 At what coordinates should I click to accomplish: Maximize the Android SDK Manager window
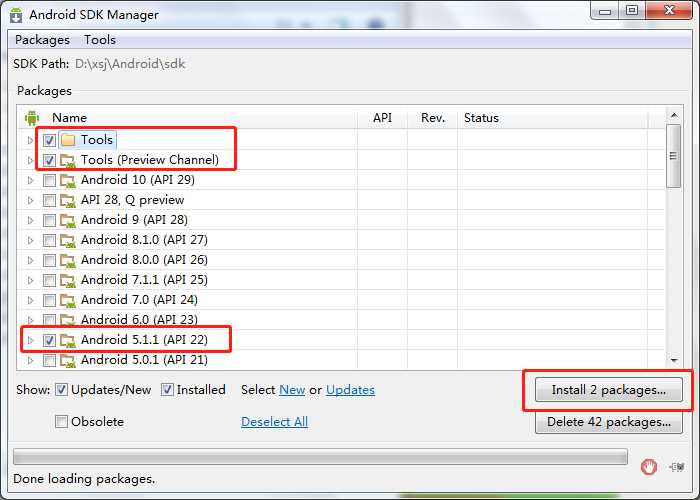632,11
